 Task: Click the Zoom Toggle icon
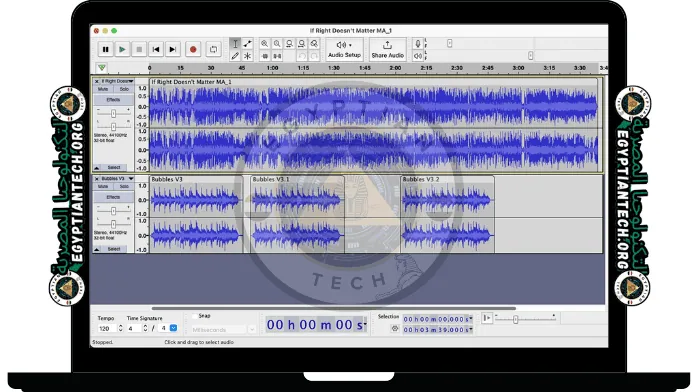pos(314,44)
